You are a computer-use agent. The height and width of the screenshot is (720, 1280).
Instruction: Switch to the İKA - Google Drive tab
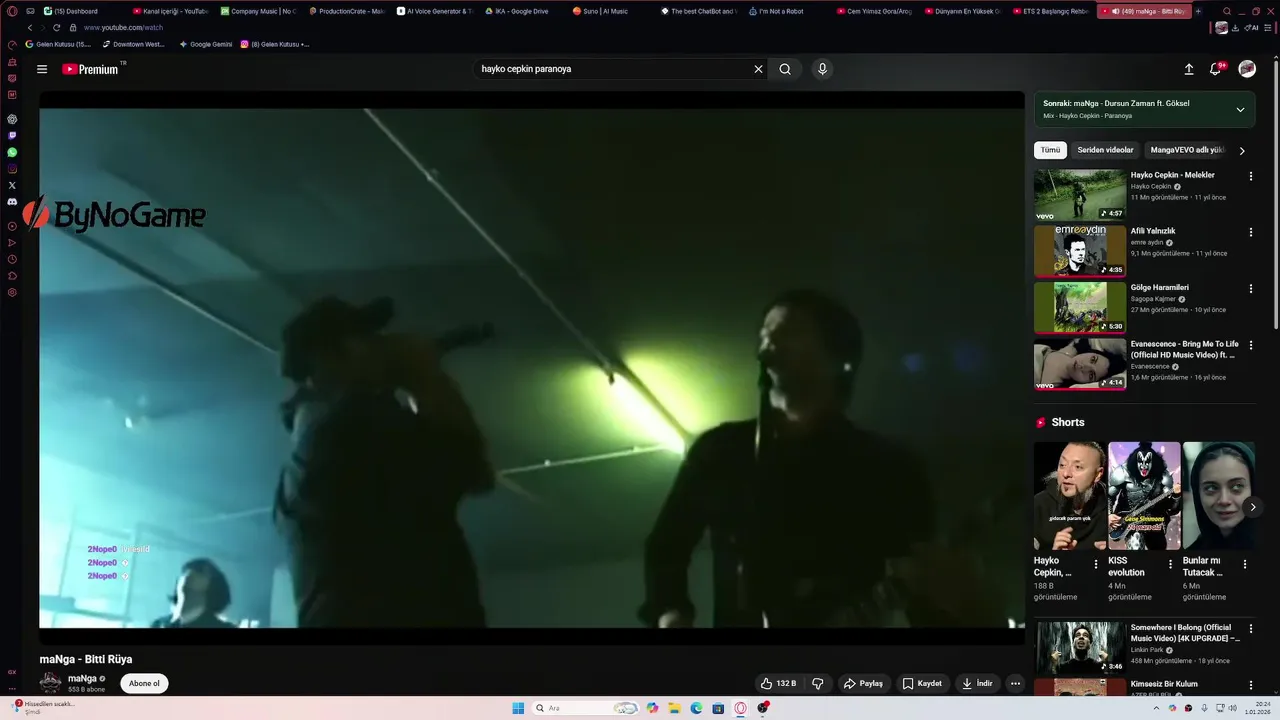tap(520, 11)
